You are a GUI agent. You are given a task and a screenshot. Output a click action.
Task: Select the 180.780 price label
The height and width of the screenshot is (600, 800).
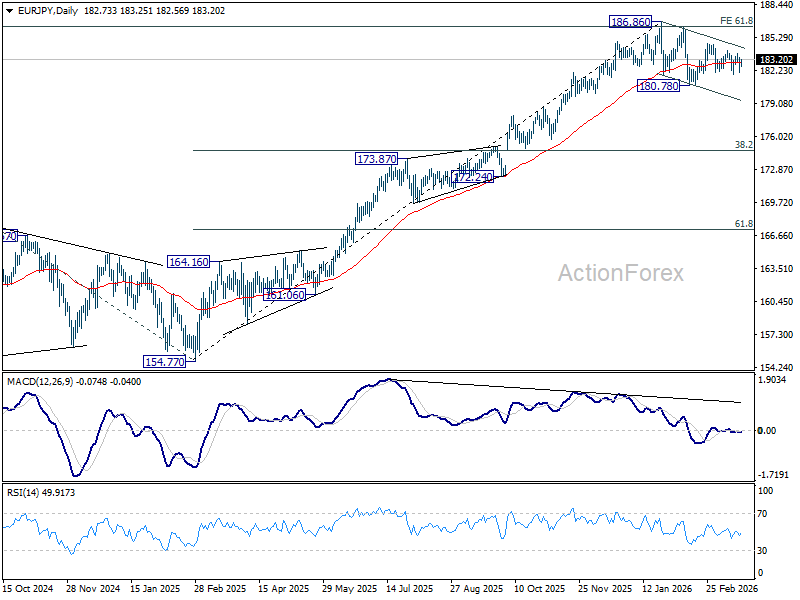point(659,86)
